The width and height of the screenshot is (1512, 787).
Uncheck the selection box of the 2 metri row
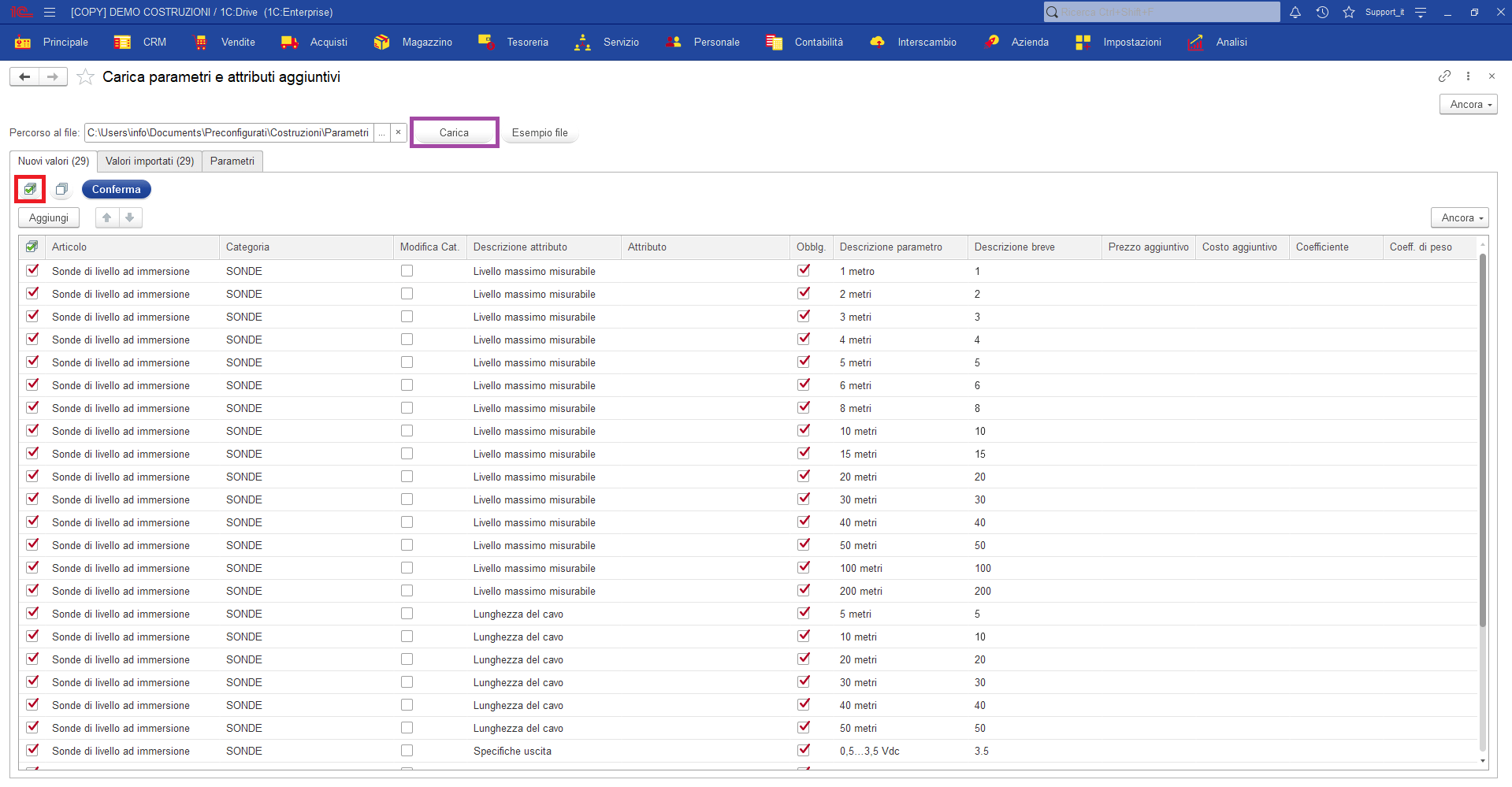pos(32,293)
